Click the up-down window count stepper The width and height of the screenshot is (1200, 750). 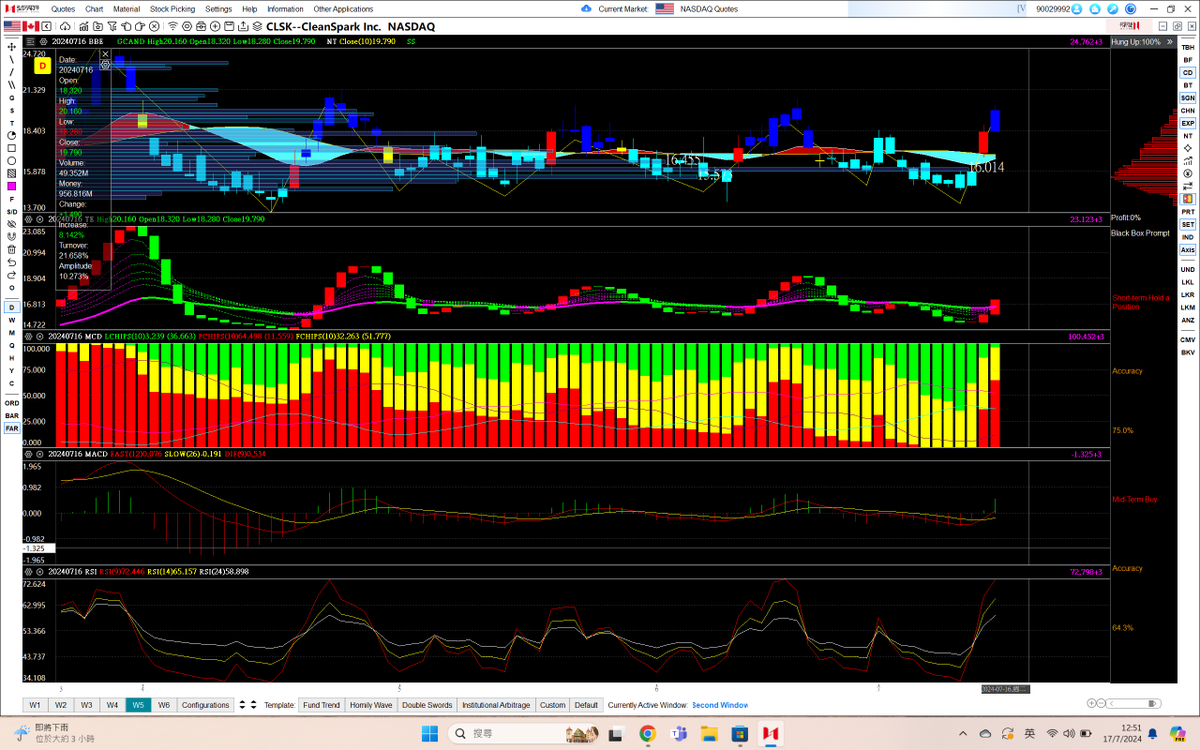tap(242, 705)
